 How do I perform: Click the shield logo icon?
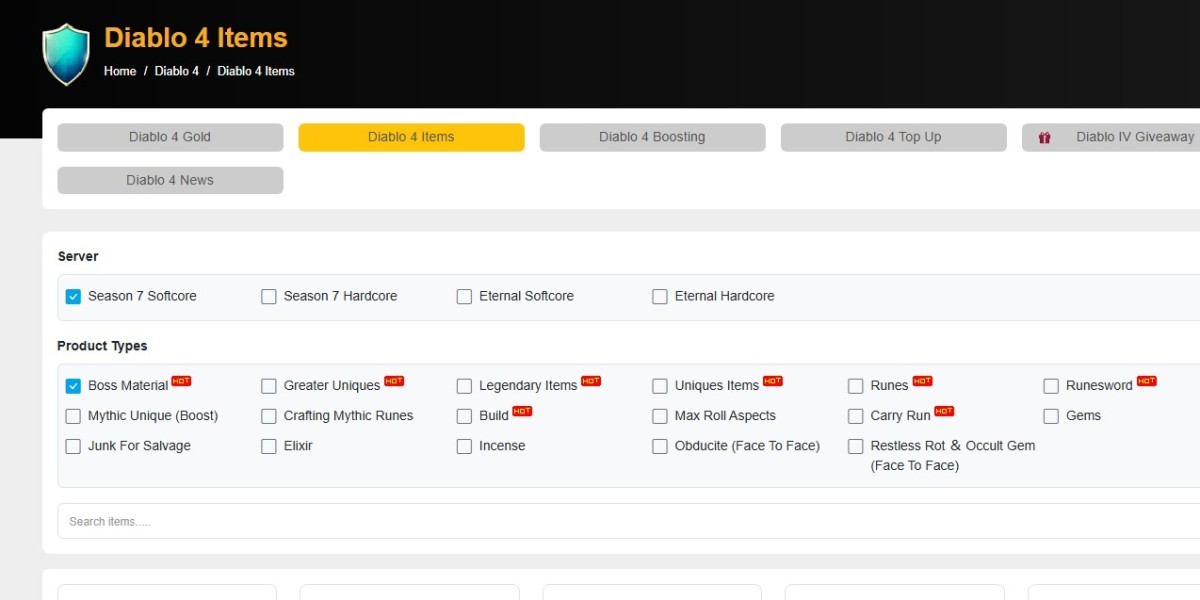pos(66,54)
